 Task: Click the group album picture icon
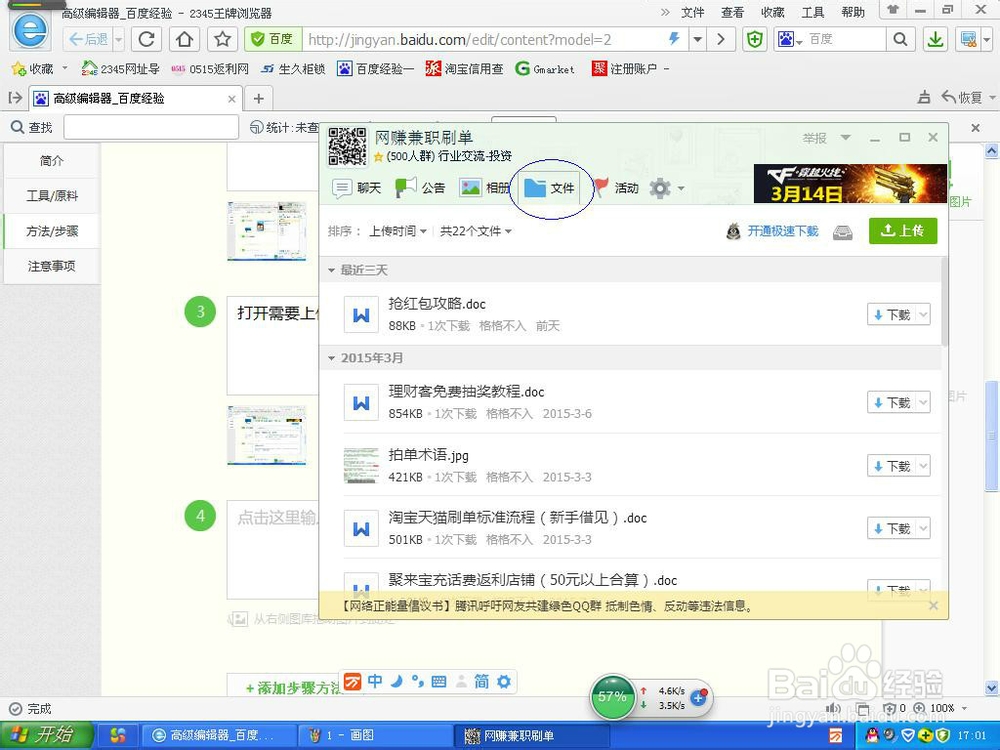point(471,188)
